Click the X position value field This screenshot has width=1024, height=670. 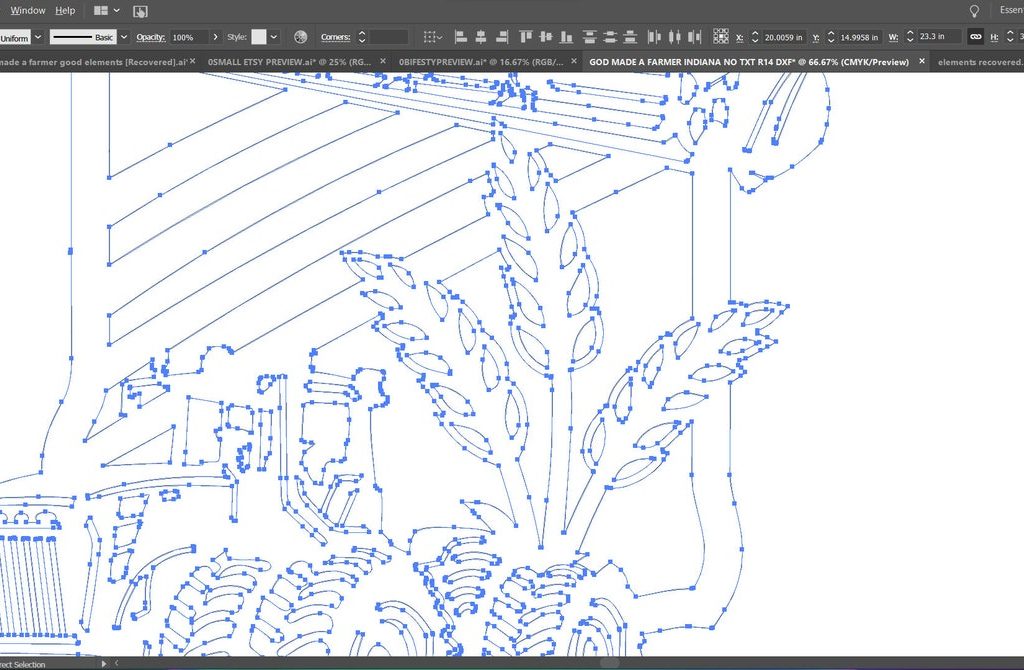[x=783, y=37]
